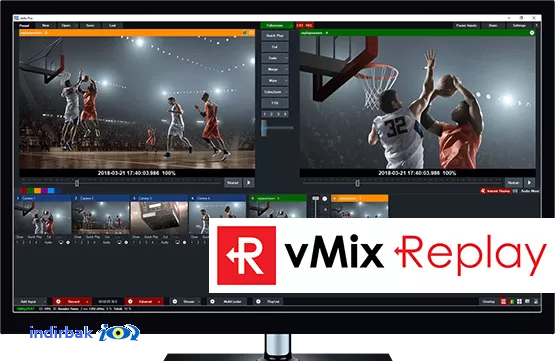Viewport: 555px width, 361px height.
Task: Click Camera 1 monitor icon
Action: click(61, 242)
